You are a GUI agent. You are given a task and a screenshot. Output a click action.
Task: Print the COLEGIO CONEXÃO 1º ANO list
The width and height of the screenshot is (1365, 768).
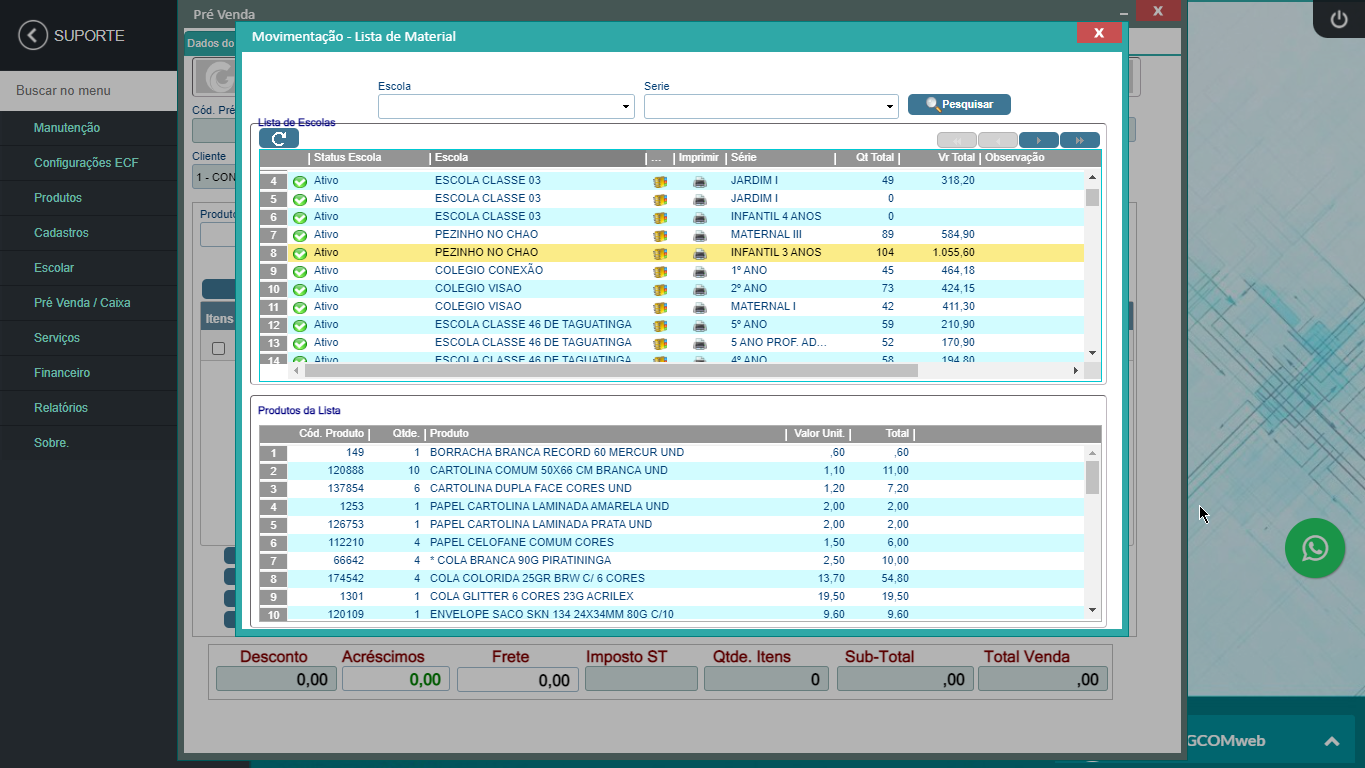700,271
